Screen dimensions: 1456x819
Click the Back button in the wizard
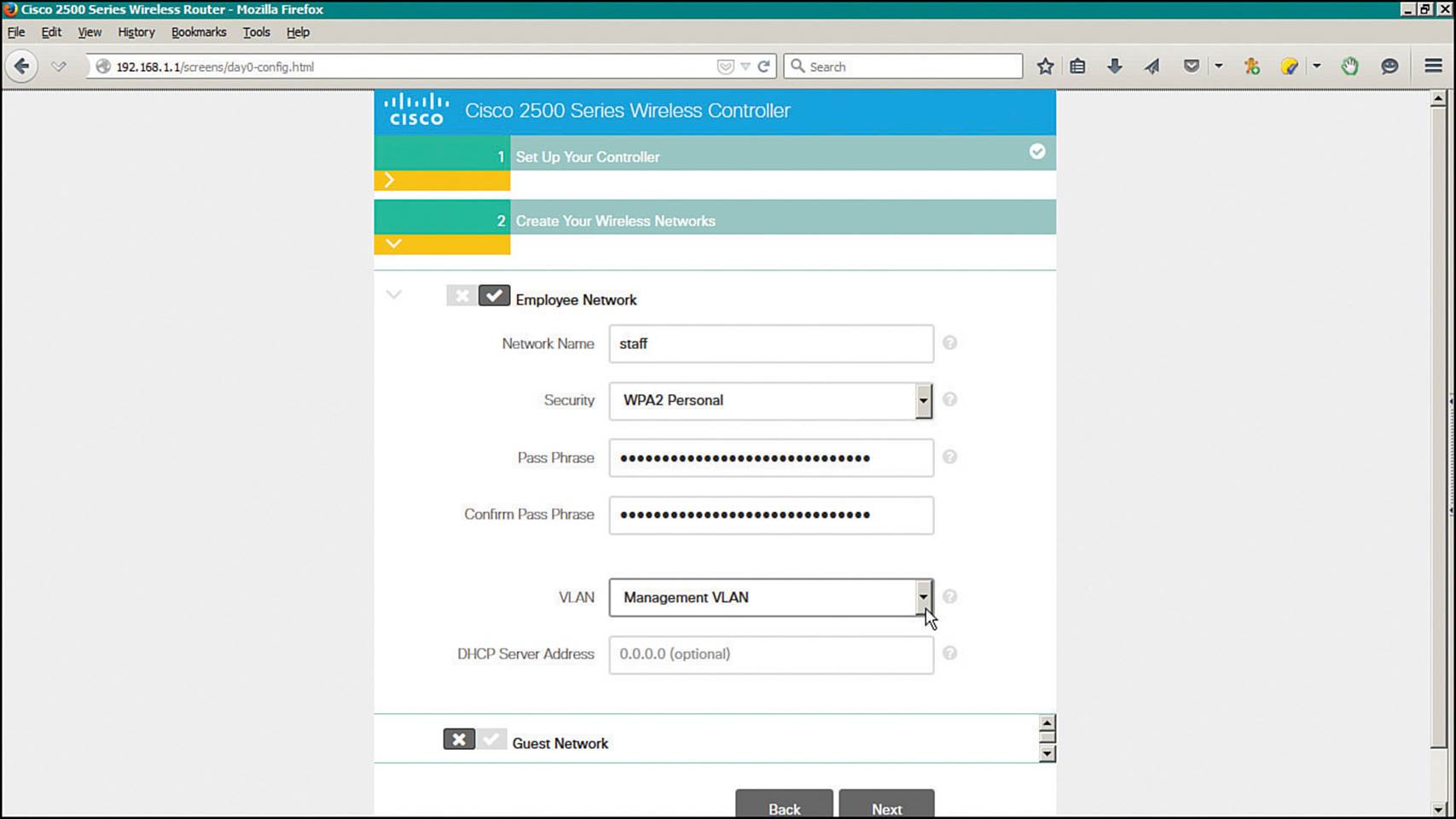point(784,804)
